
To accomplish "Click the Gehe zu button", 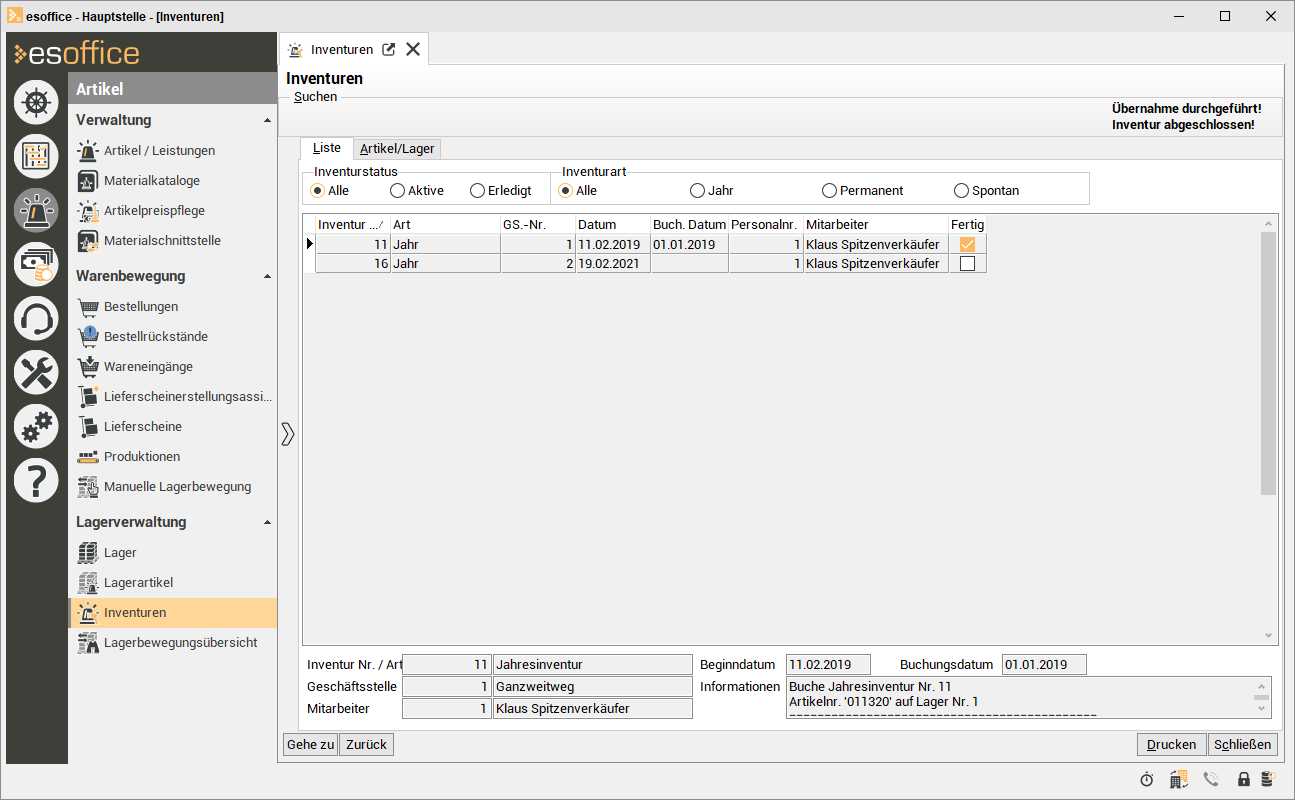I will [310, 744].
